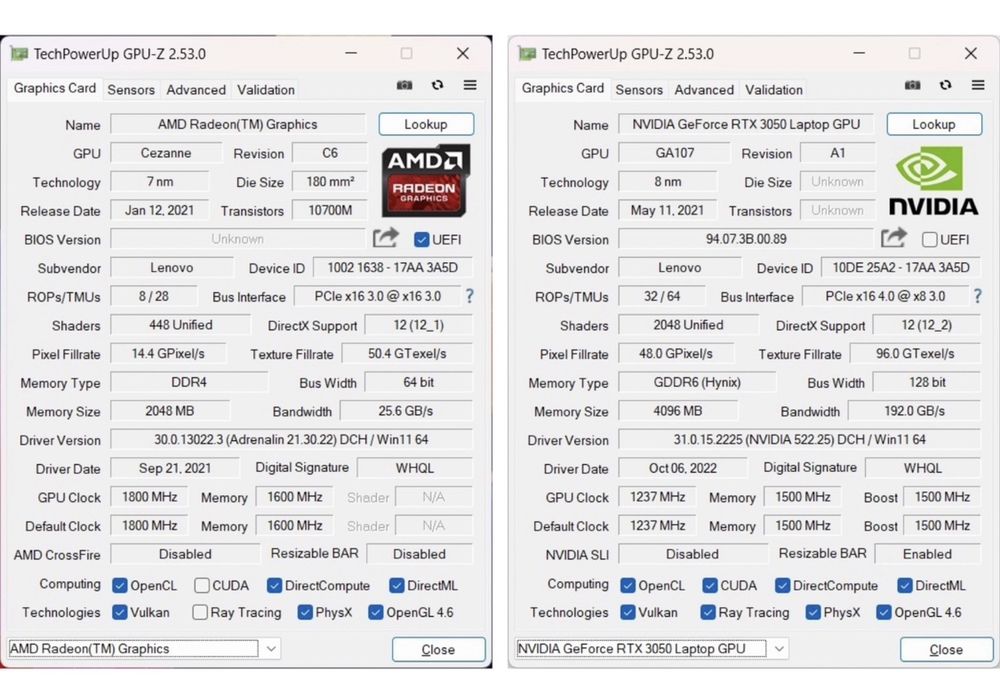
Task: Click bottom Close button in NVIDIA window
Action: [x=947, y=649]
